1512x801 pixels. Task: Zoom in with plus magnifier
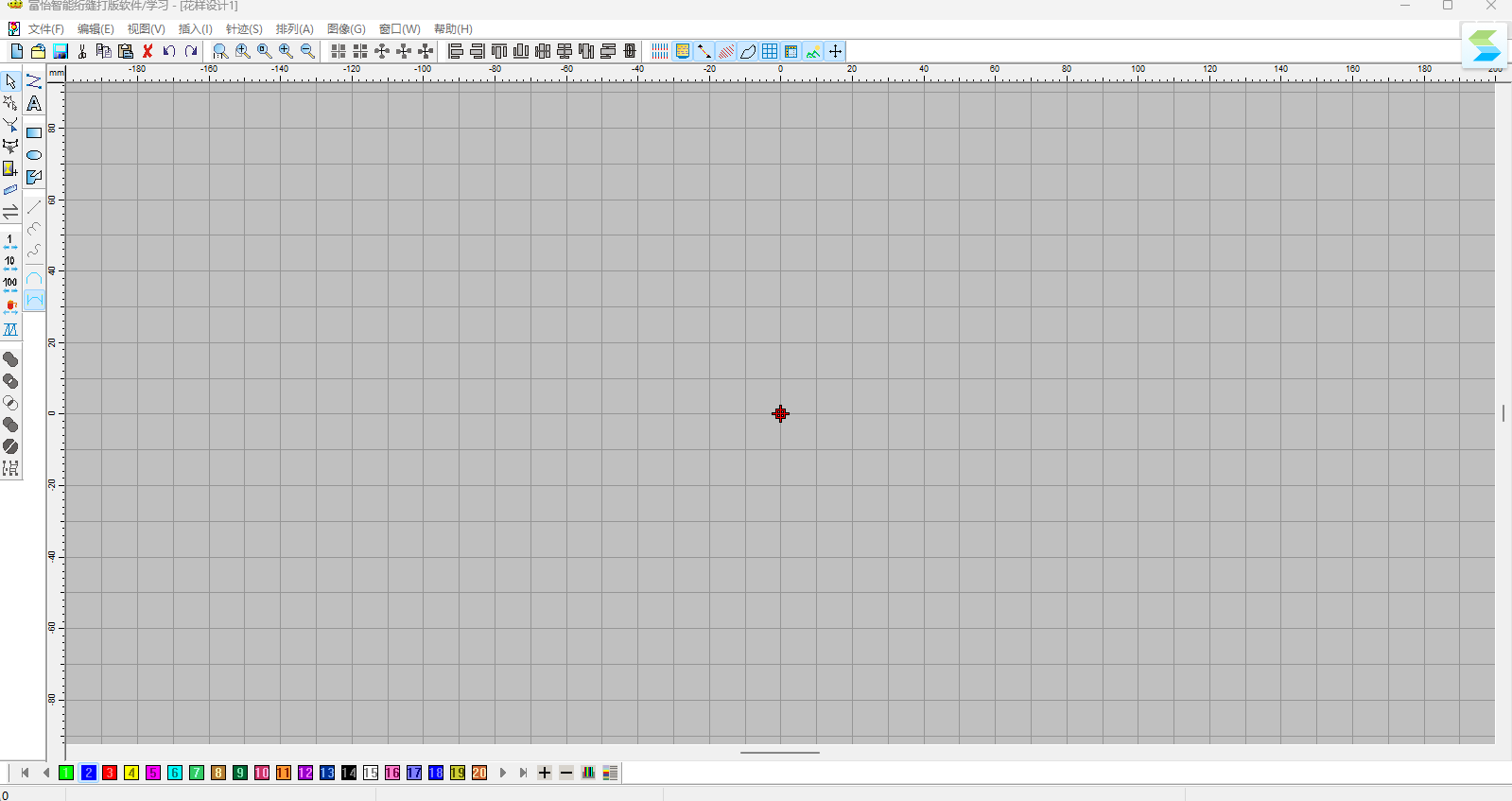point(286,51)
